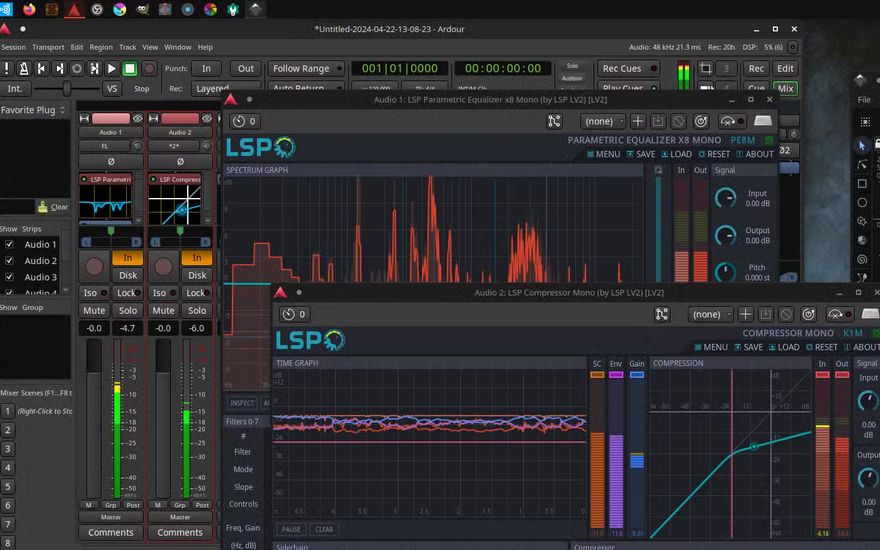The height and width of the screenshot is (550, 880).
Task: Open Audio 1 Grp group selector
Action: [x=111, y=505]
